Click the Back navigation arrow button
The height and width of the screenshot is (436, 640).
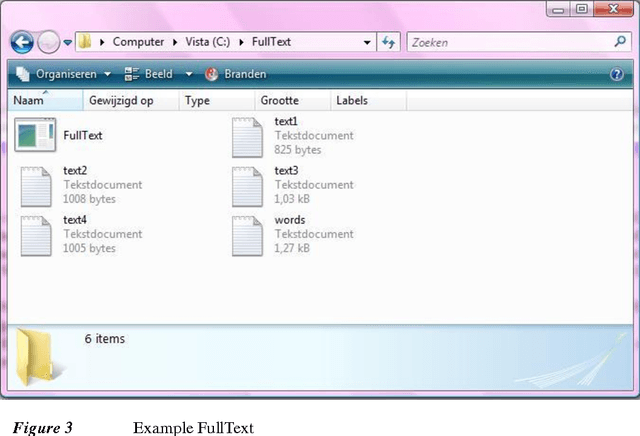[x=22, y=43]
